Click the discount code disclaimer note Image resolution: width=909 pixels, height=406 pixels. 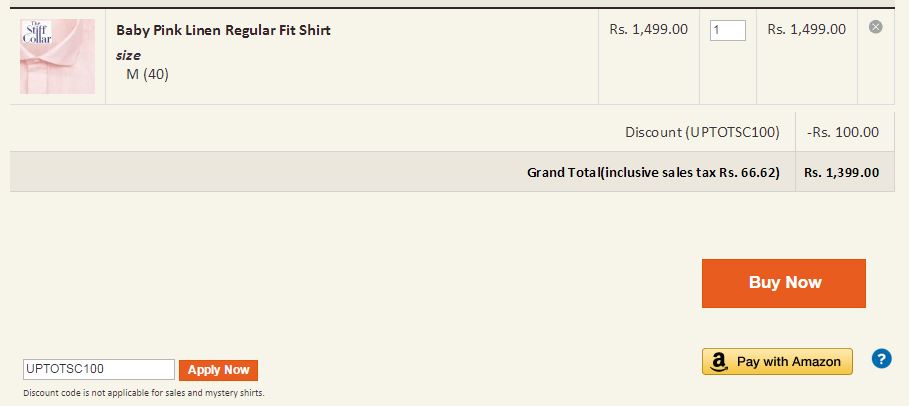pyautogui.click(x=143, y=393)
